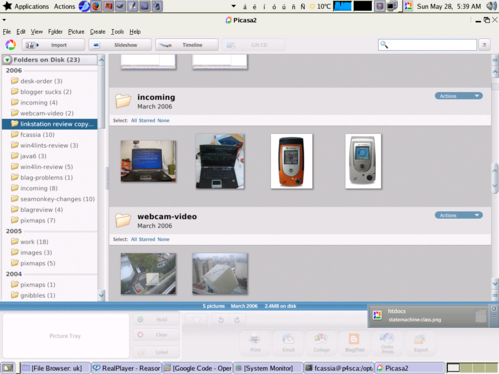
Task: Open the Picture menu
Action: (x=76, y=32)
